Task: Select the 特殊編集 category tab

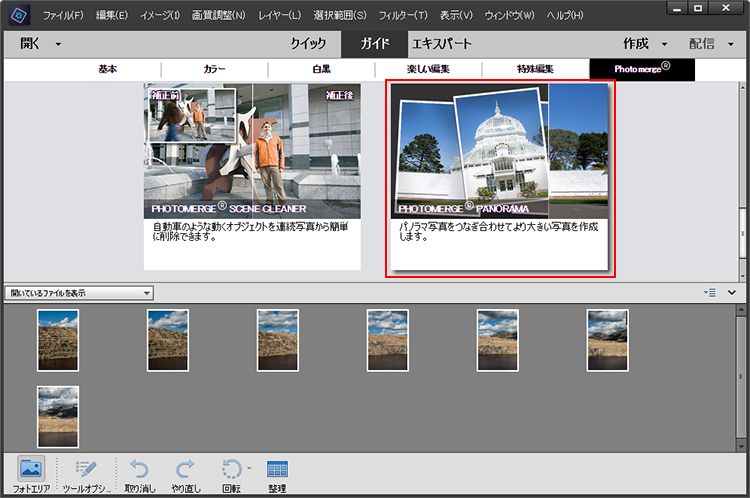Action: [x=535, y=69]
